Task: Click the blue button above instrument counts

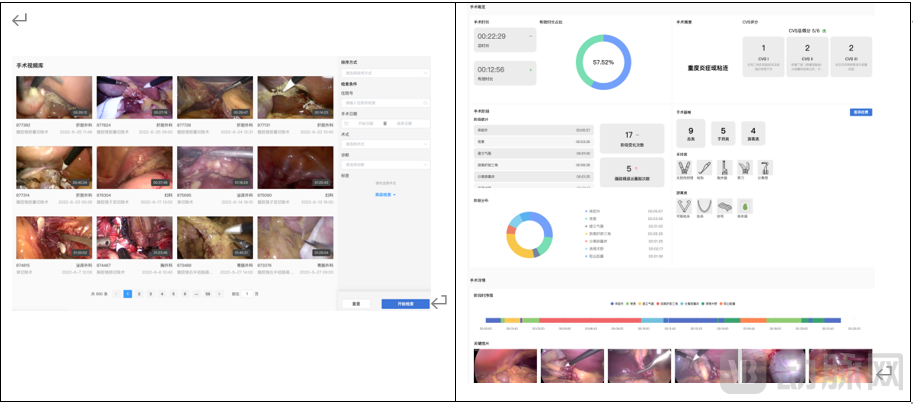Action: coord(858,112)
